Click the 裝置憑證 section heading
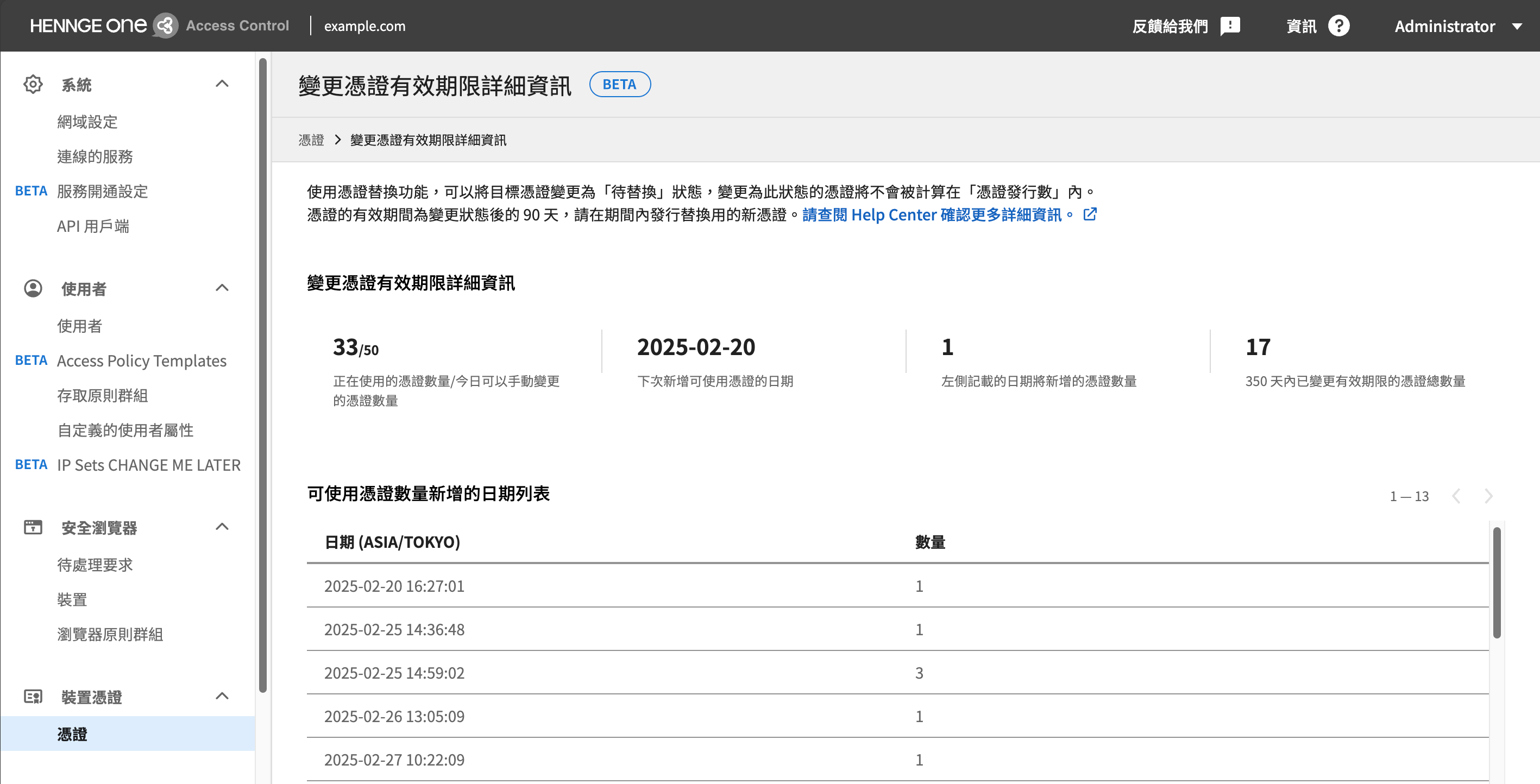Image resolution: width=1540 pixels, height=784 pixels. pyautogui.click(x=91, y=697)
